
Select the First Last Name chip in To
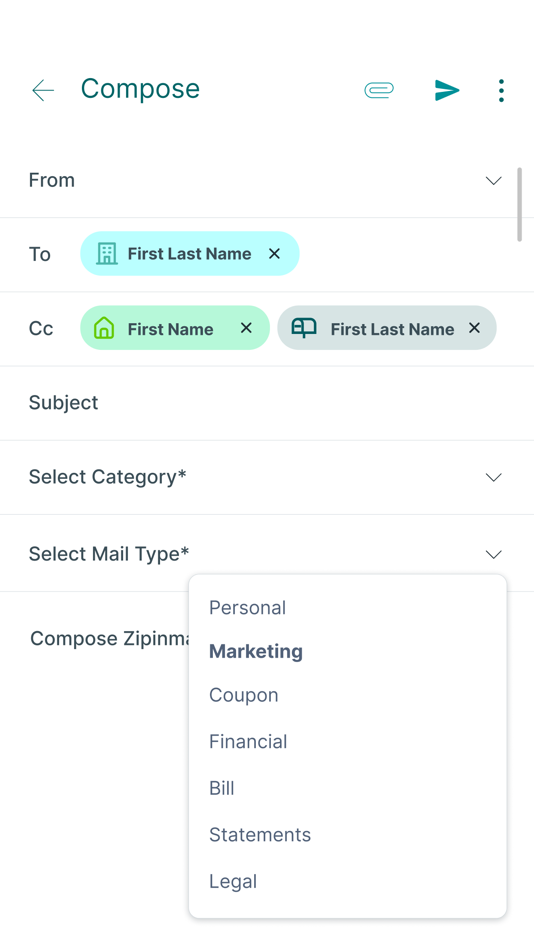point(190,253)
